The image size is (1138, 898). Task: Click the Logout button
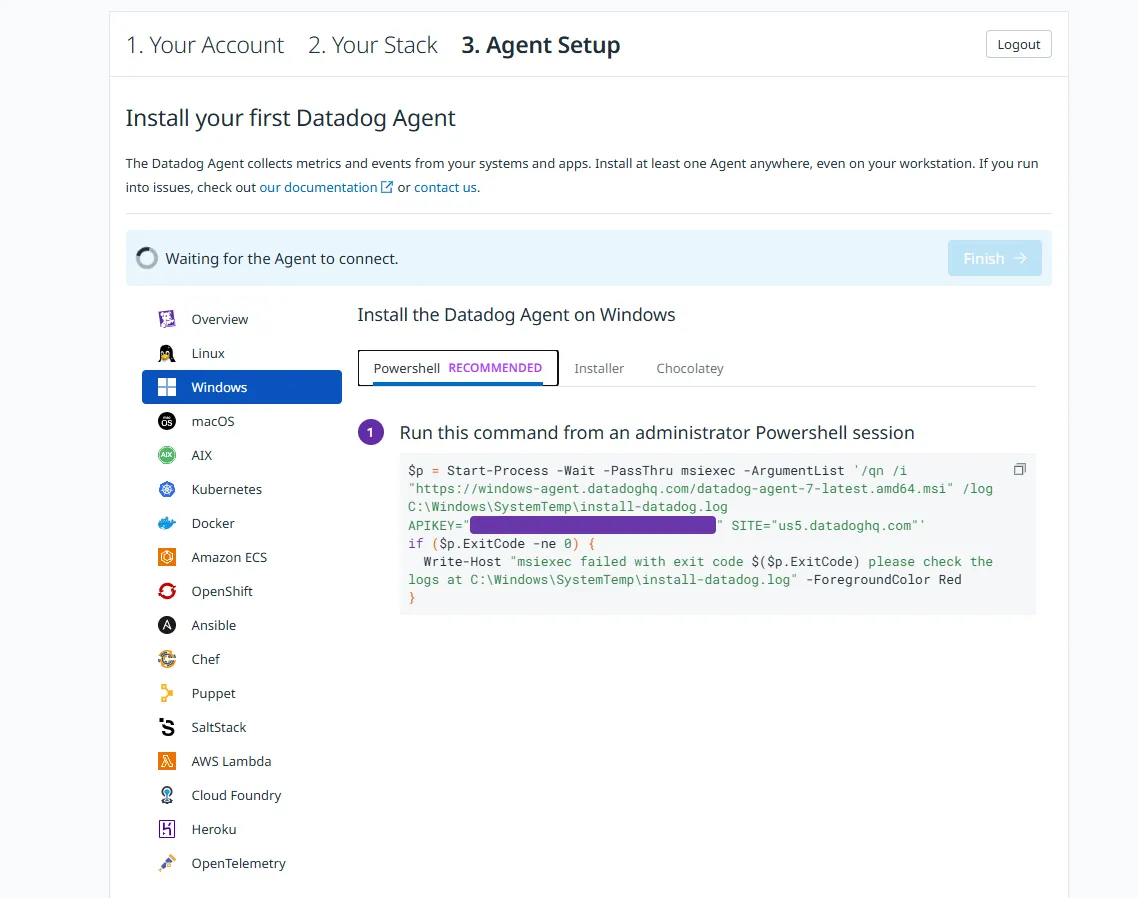1018,44
